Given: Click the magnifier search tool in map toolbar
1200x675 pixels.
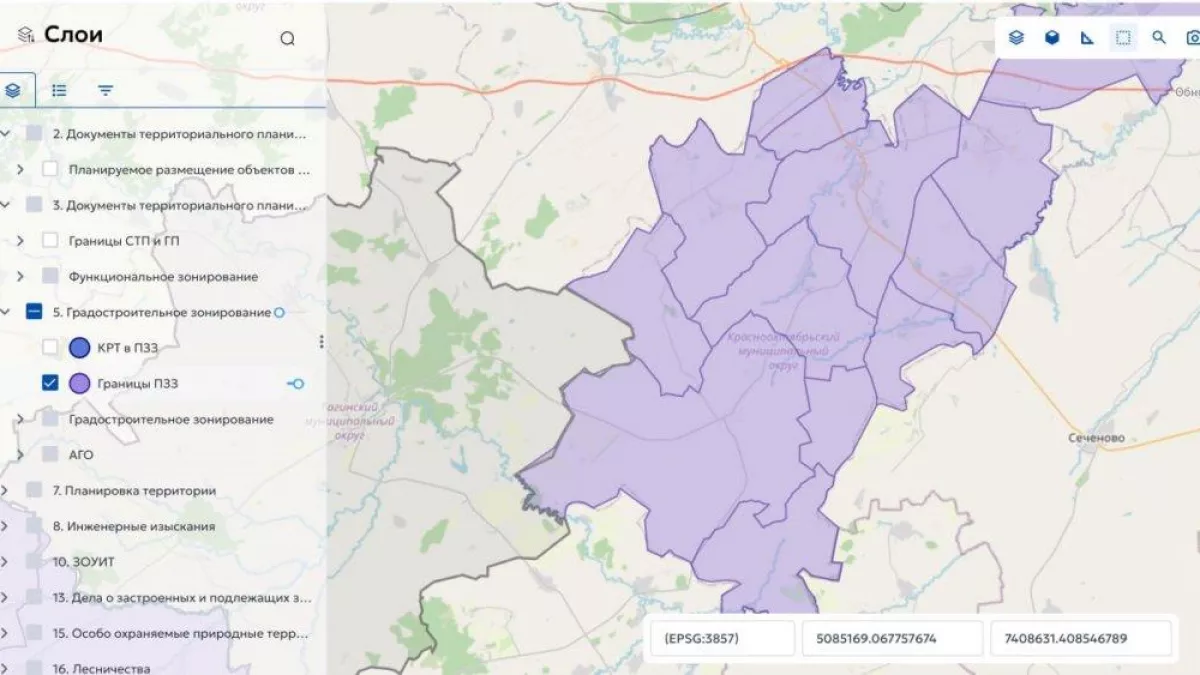Looking at the screenshot, I should 1159,38.
